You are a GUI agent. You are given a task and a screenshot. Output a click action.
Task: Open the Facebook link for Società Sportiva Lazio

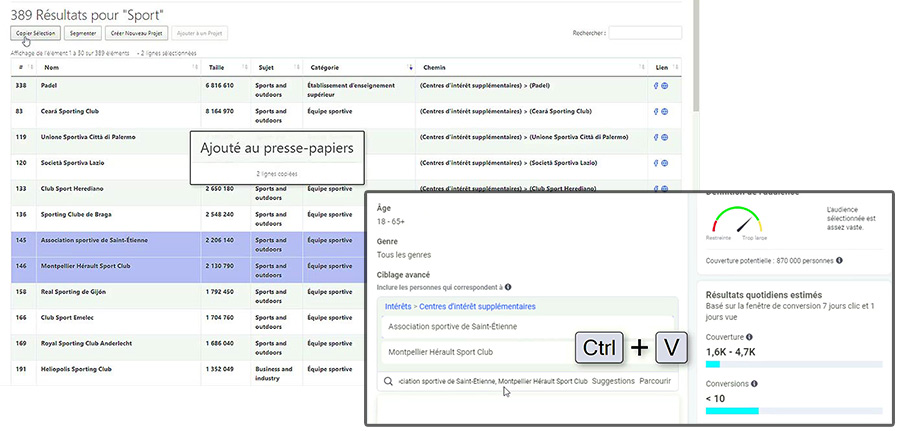(656, 163)
